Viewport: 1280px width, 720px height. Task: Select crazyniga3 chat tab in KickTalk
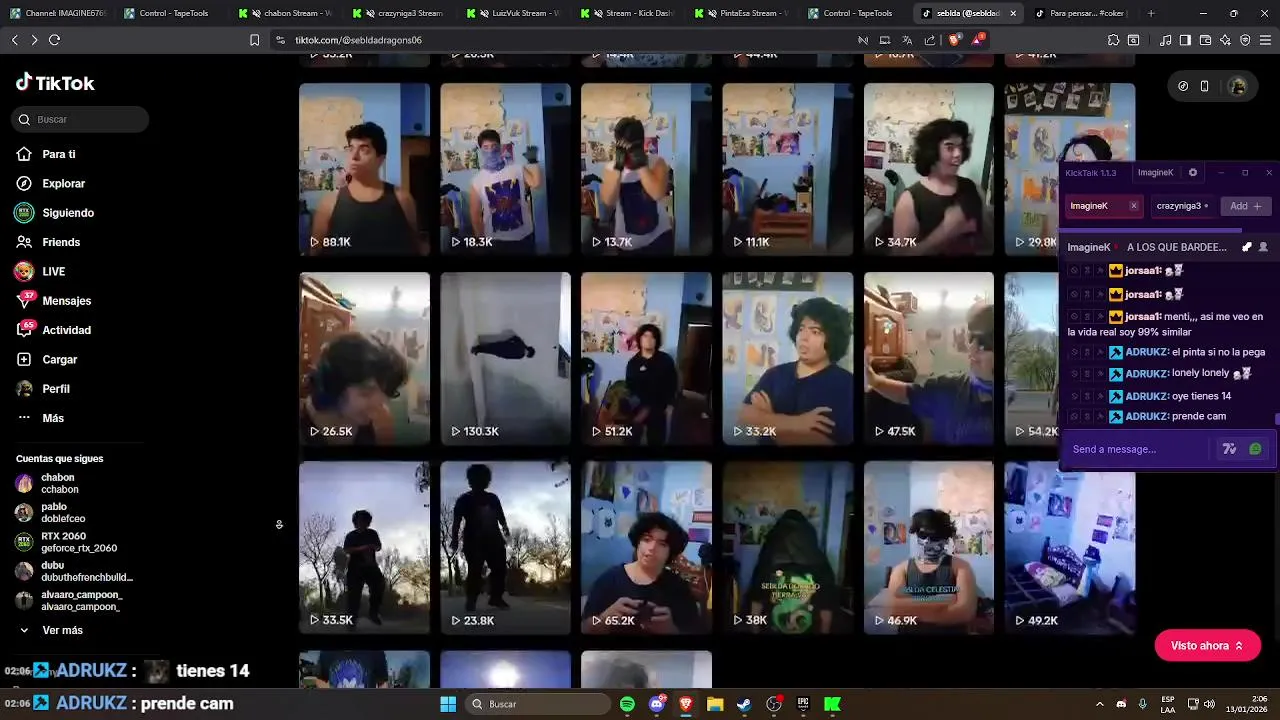click(1182, 206)
